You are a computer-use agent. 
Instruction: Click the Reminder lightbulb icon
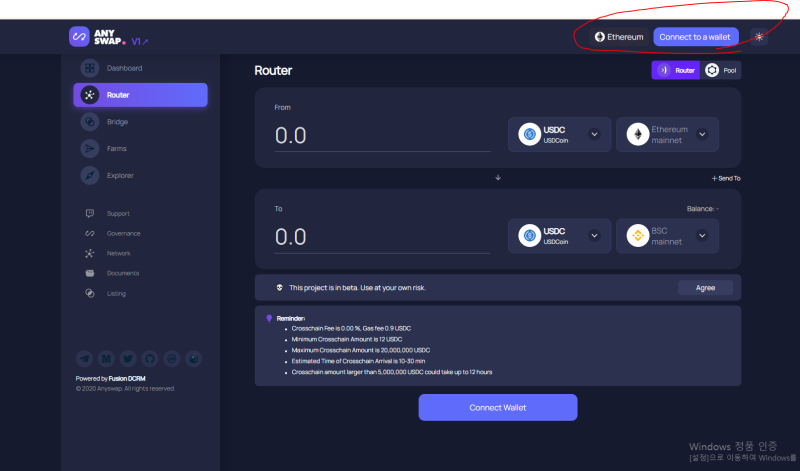coord(269,318)
